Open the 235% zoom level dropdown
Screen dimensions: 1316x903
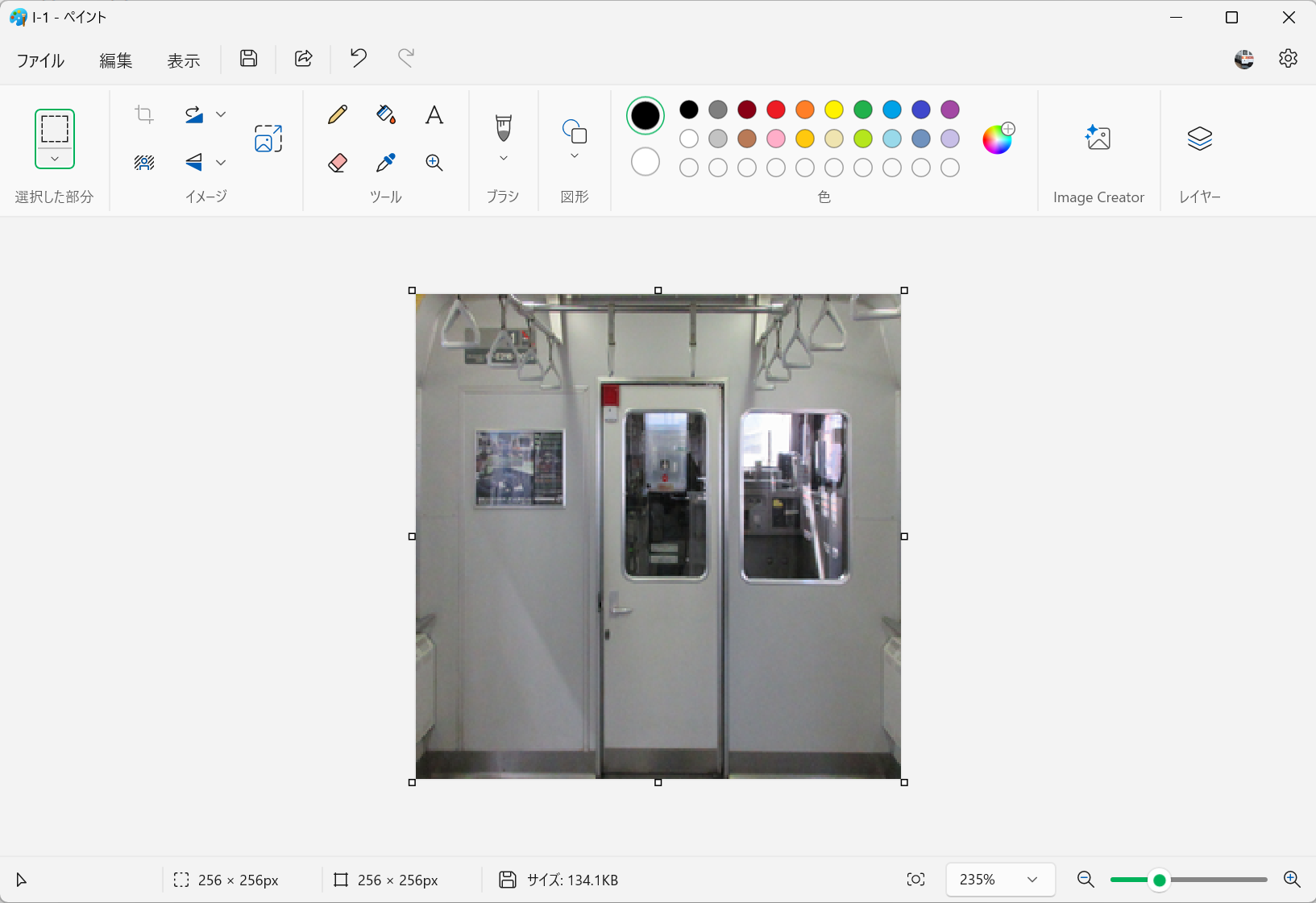pos(1000,880)
